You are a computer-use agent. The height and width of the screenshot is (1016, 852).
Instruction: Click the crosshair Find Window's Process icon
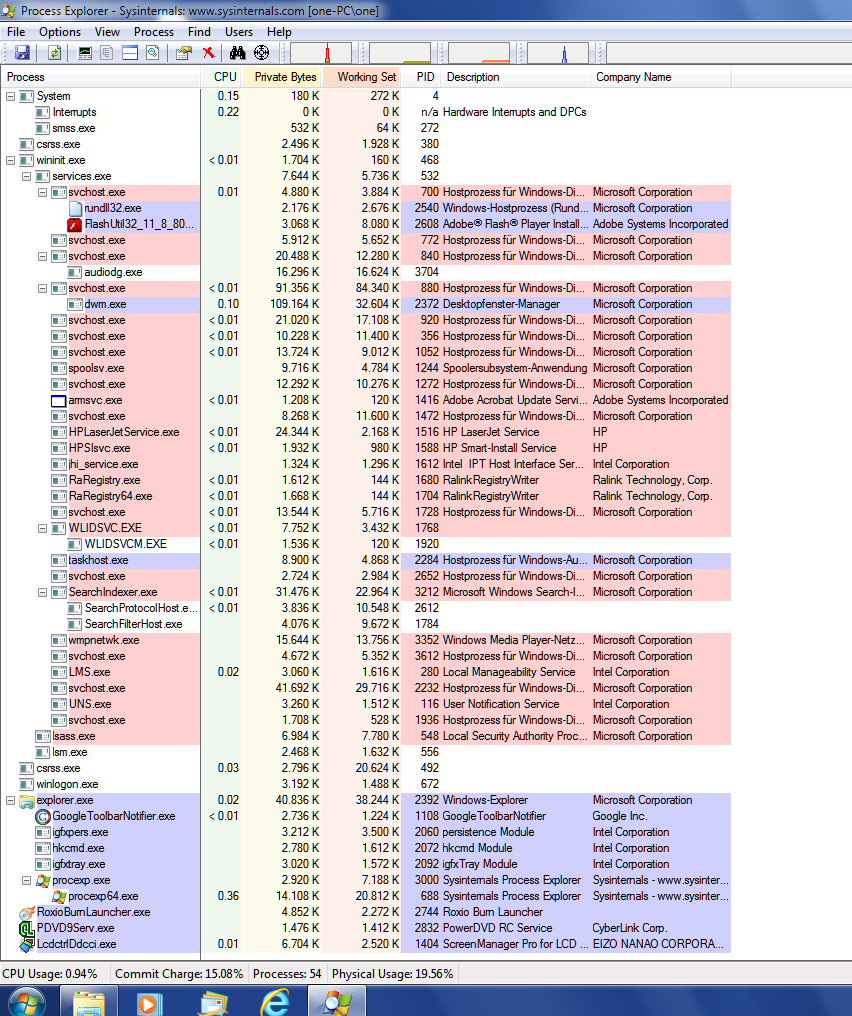point(261,53)
